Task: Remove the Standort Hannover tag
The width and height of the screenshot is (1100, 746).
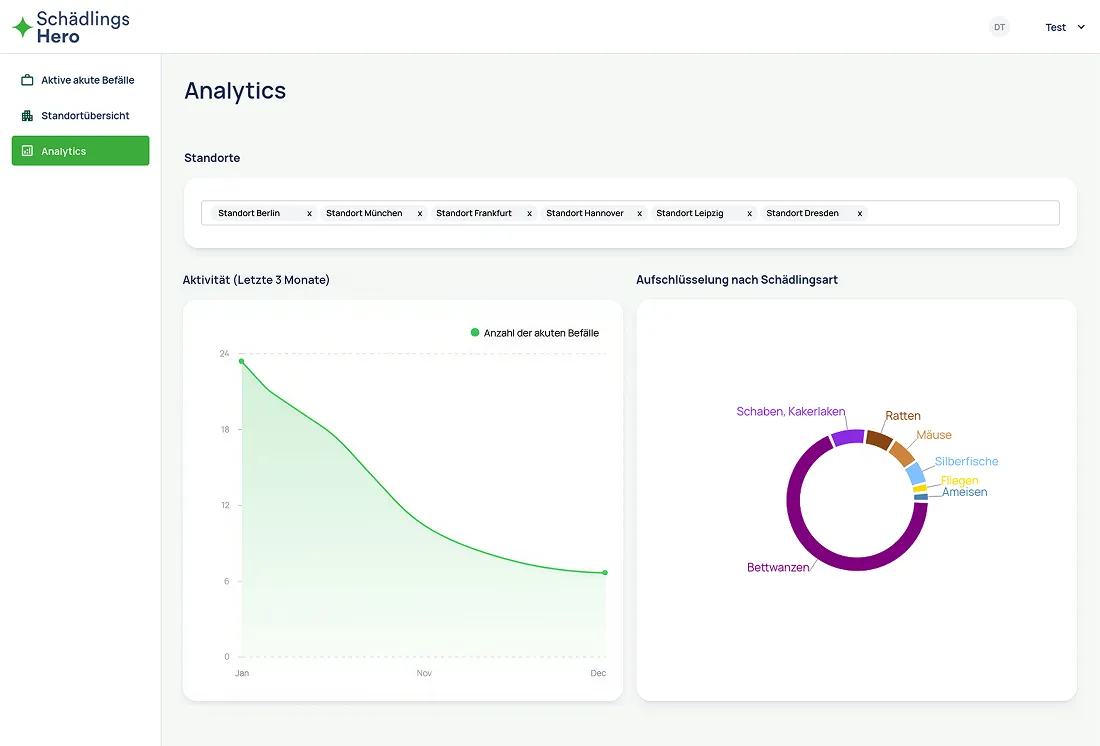Action: coord(640,213)
